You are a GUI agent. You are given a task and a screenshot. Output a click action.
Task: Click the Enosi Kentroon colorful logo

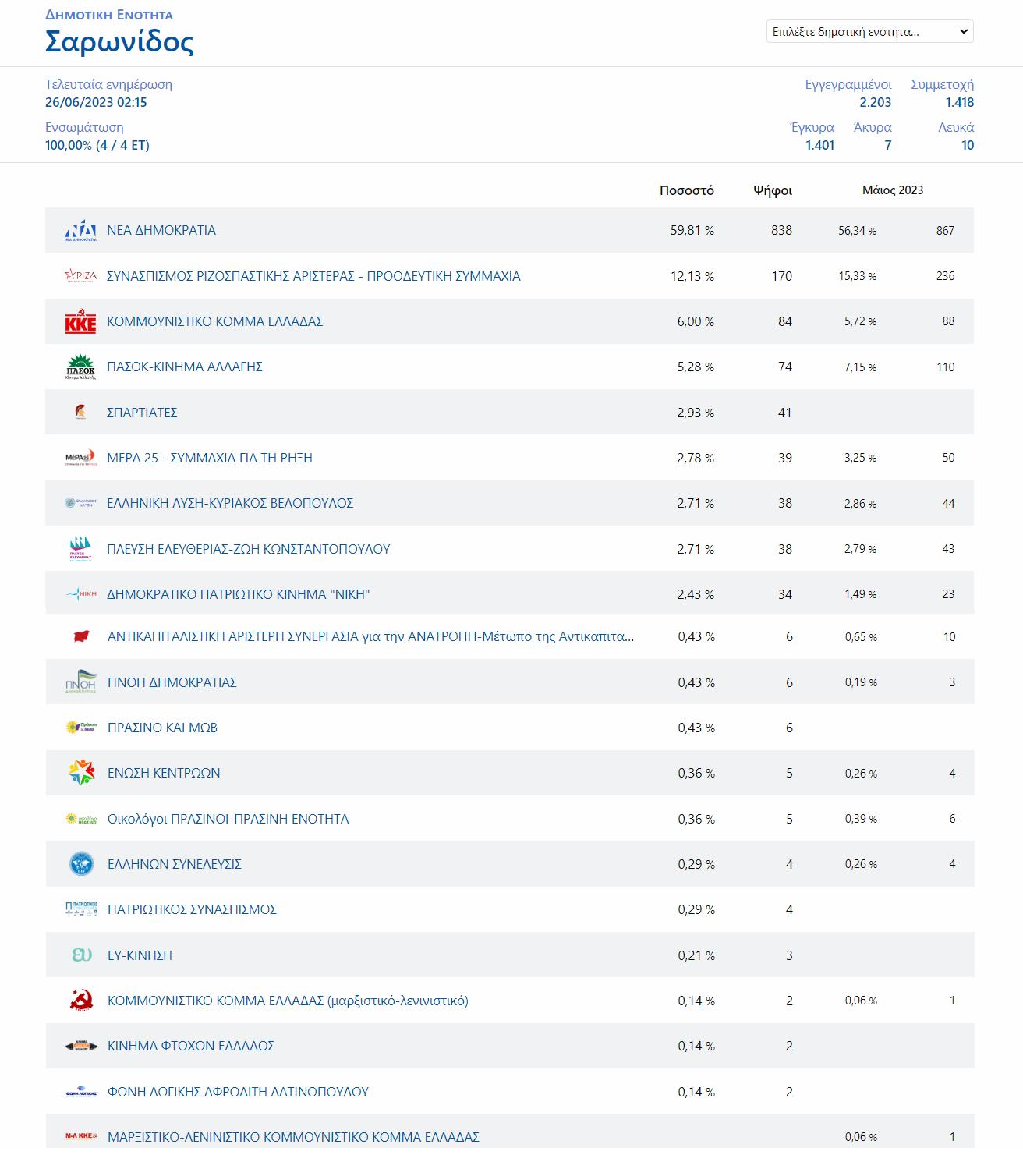coord(81,773)
